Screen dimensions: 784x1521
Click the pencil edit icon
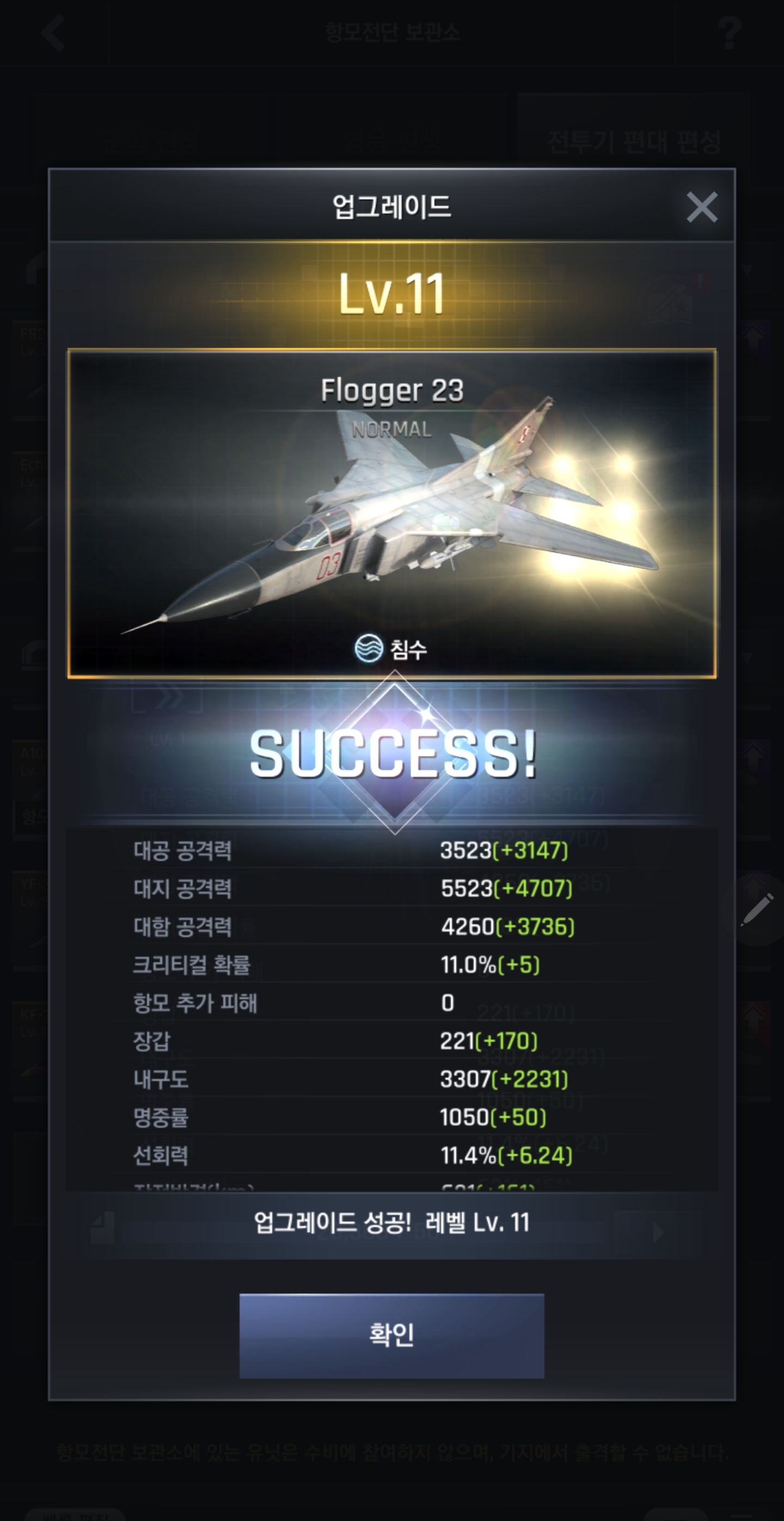click(x=757, y=910)
